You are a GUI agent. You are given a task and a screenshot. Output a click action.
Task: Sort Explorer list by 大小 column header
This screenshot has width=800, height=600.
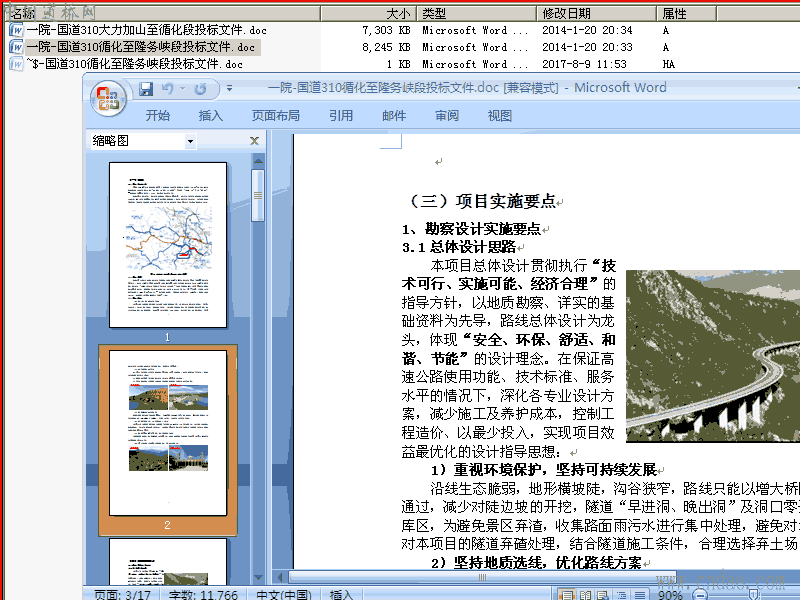369,14
